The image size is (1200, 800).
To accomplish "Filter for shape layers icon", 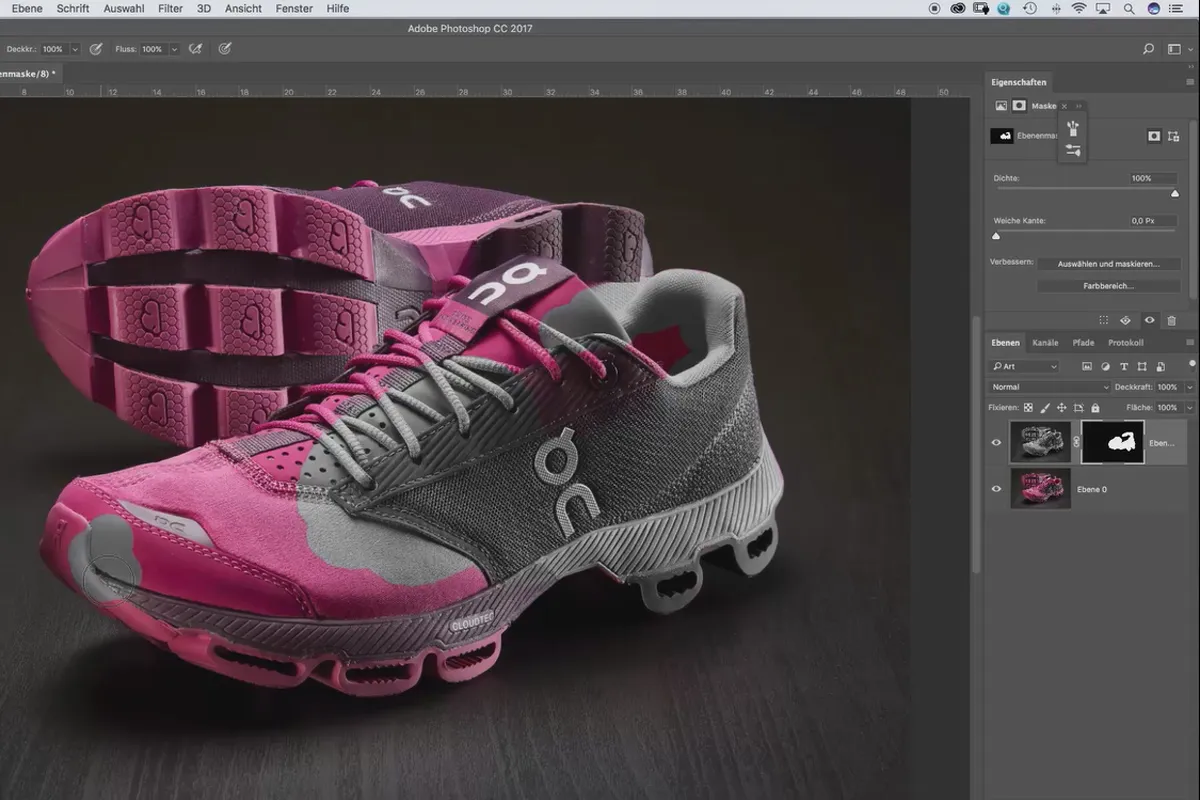I will (x=1142, y=367).
